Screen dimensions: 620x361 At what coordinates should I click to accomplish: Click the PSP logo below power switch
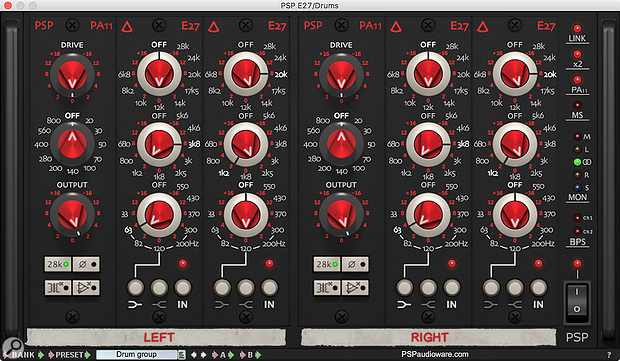[x=577, y=337]
